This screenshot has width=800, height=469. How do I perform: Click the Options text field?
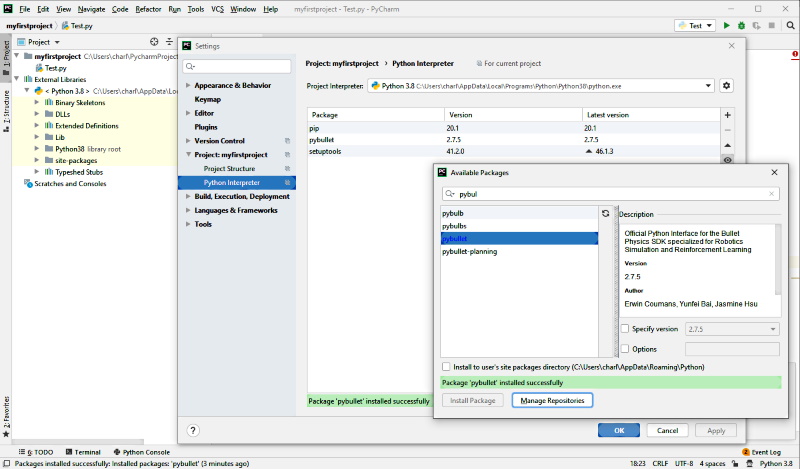pos(732,349)
